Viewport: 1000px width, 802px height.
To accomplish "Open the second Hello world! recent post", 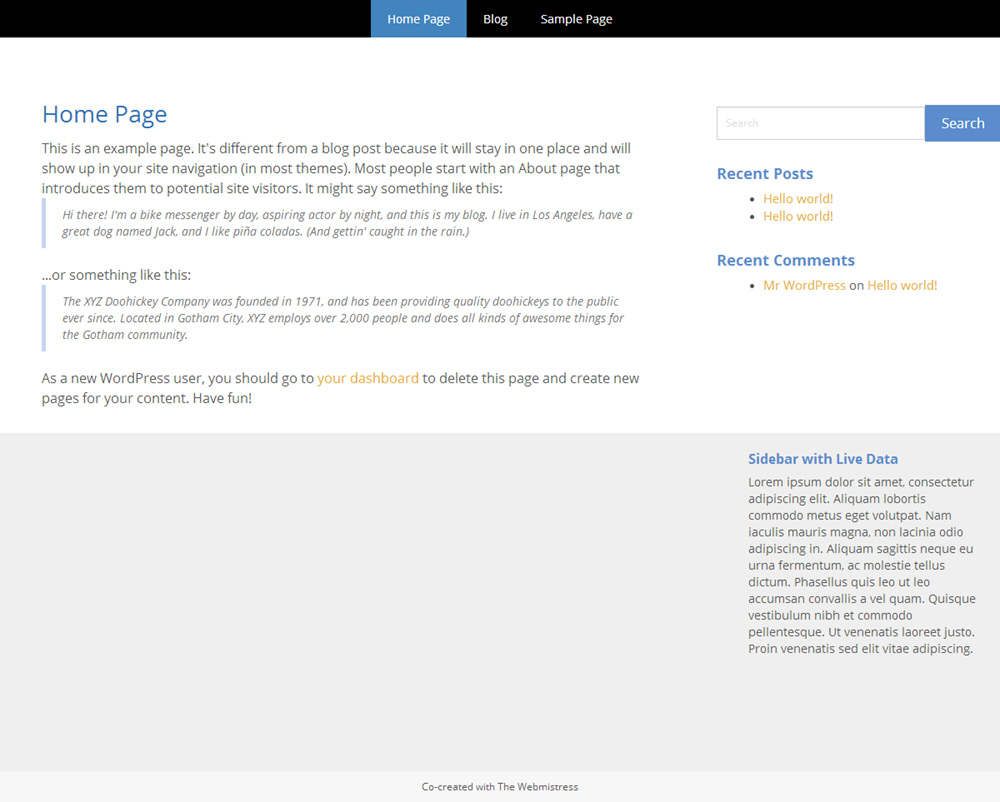I will [797, 216].
